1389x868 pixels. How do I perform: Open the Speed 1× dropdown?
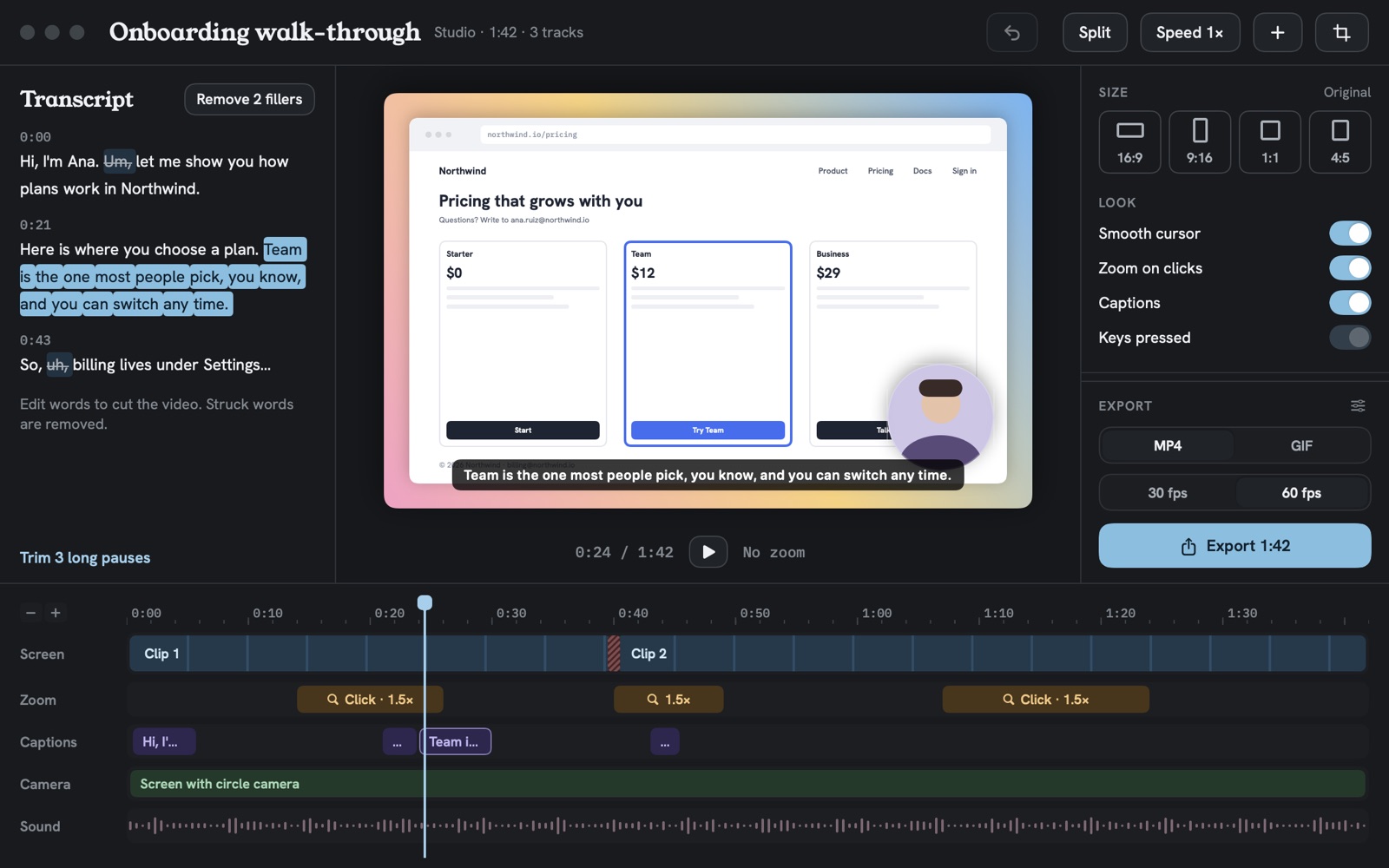coord(1189,33)
